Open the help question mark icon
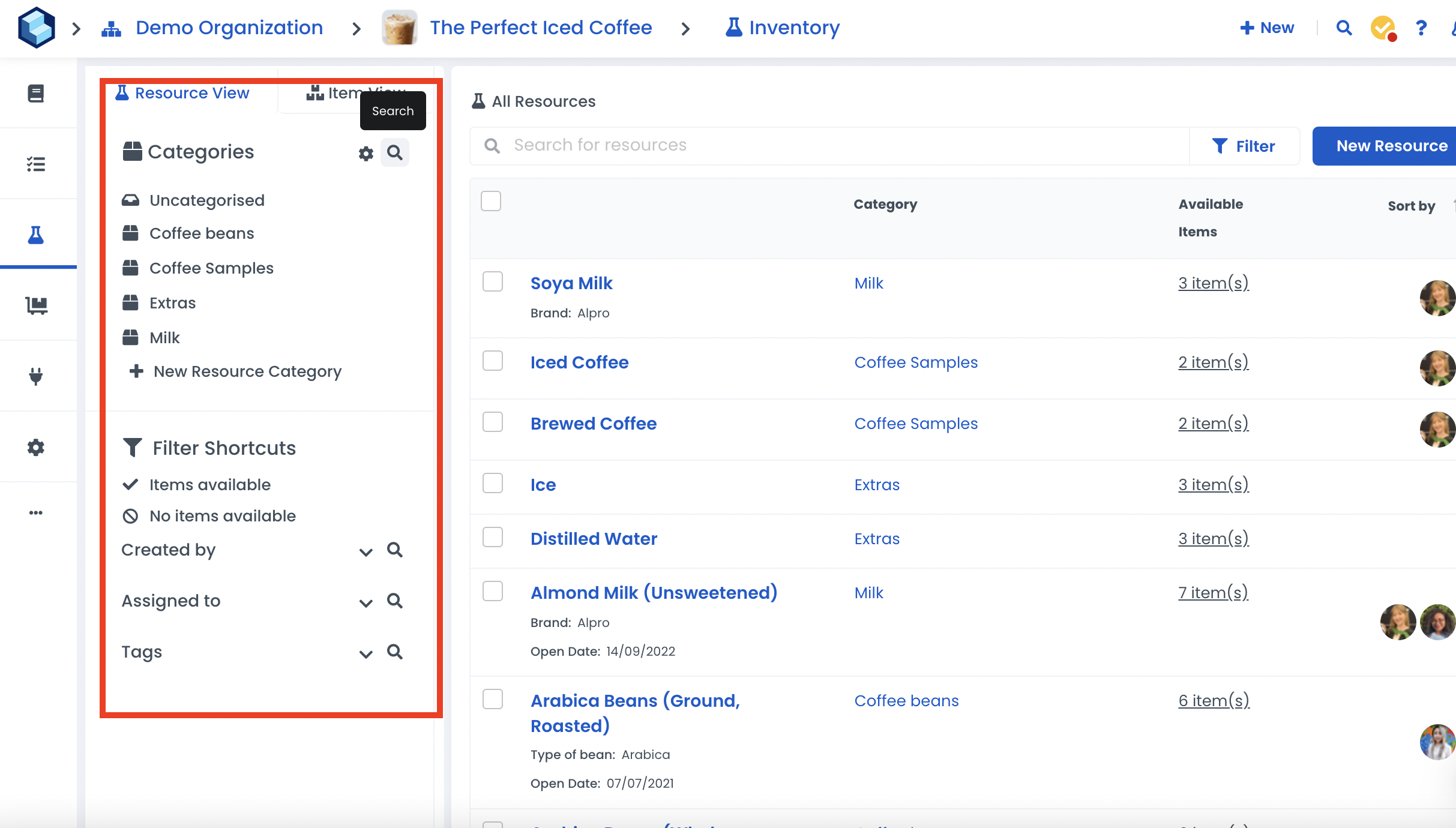 coord(1421,28)
